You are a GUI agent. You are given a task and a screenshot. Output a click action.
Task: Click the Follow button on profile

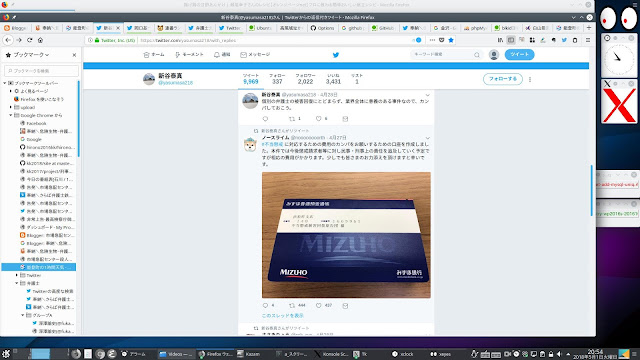503,79
